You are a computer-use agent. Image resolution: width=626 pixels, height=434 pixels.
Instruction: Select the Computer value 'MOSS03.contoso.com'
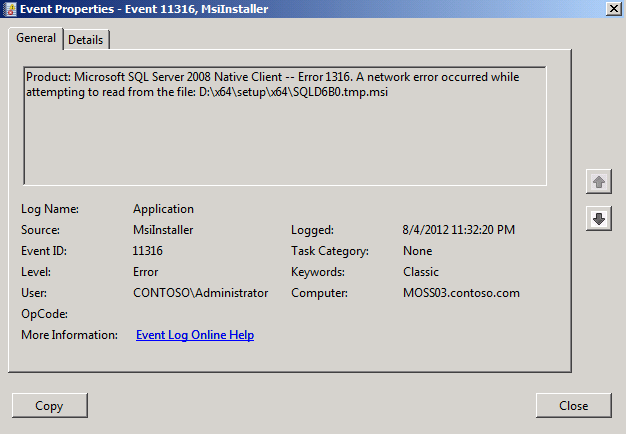coord(461,293)
